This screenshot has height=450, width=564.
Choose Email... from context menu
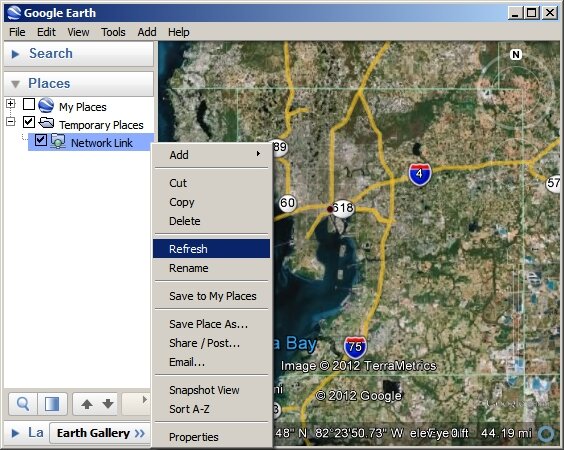tap(212, 362)
